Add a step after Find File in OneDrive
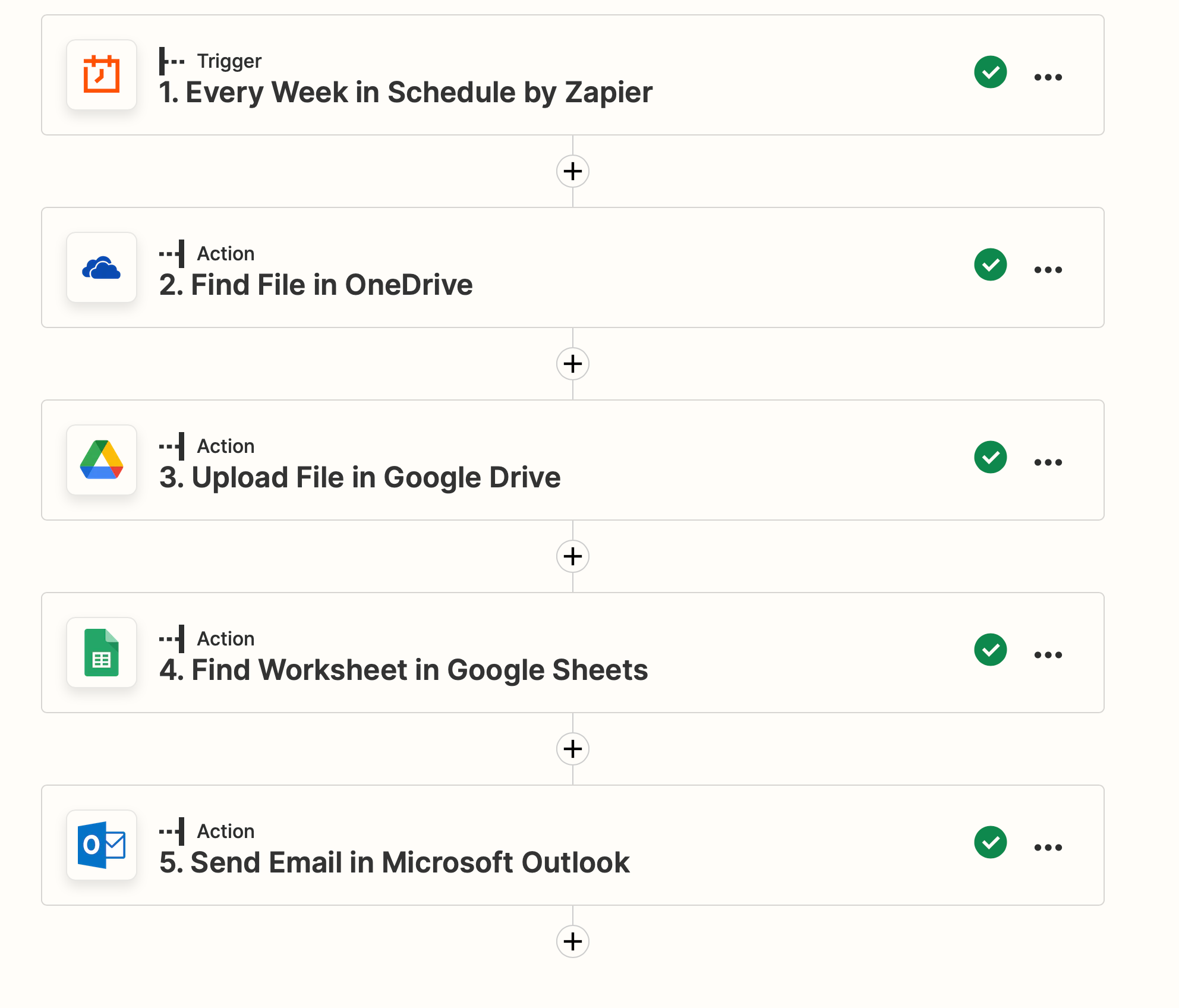1179x1008 pixels. coord(573,364)
